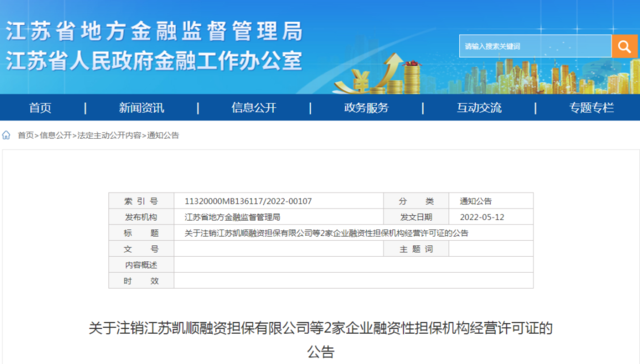Click the 时效 label cell
640x364 pixels.
pyautogui.click(x=141, y=281)
